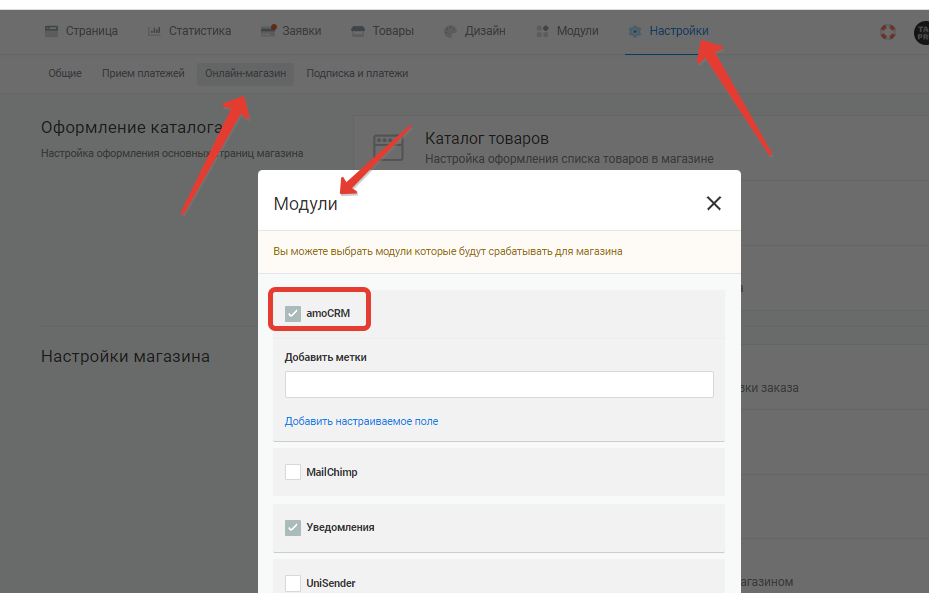Switch to Подписка и платежи subtab
The width and height of the screenshot is (929, 593).
coord(357,73)
